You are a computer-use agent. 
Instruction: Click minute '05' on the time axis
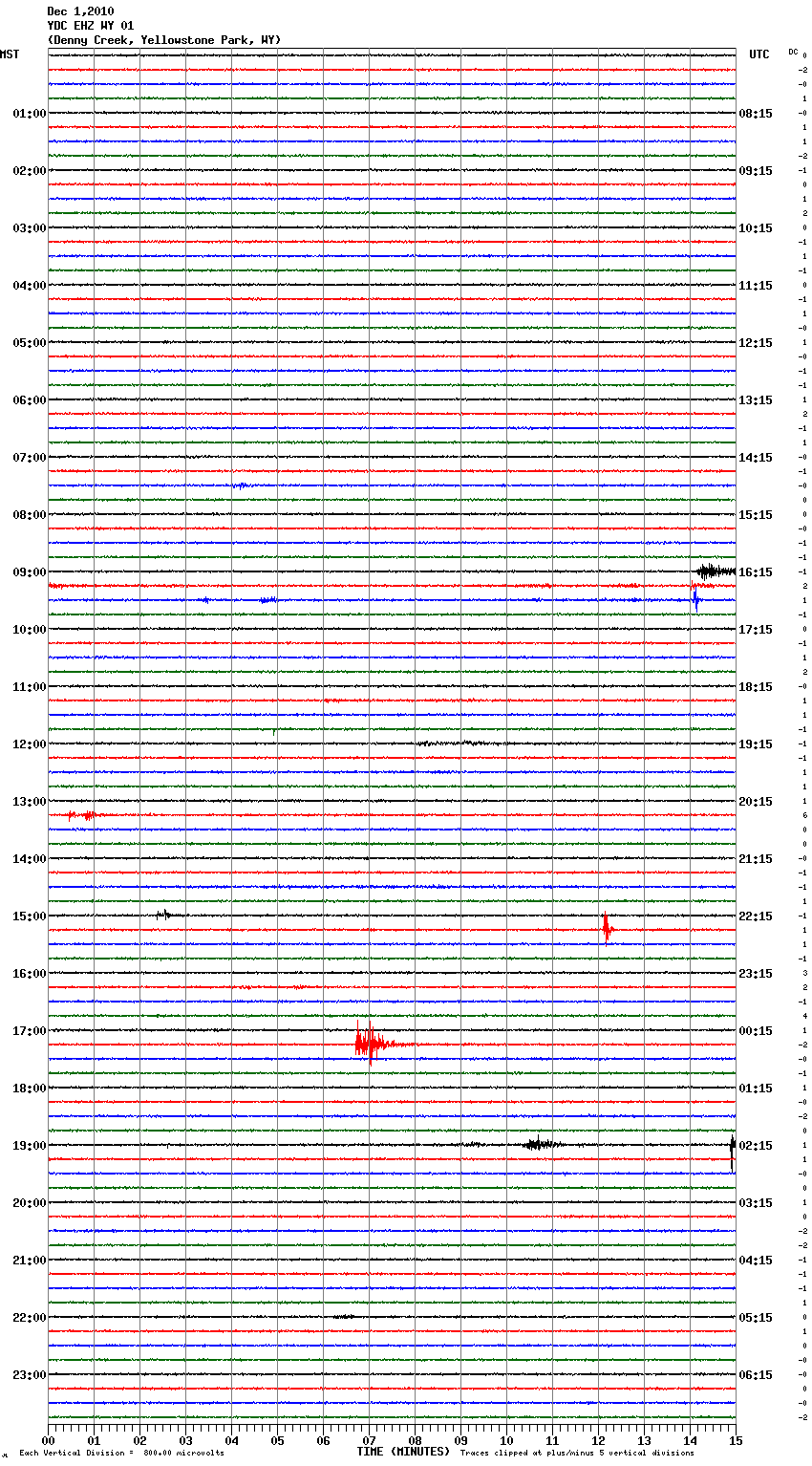point(278,1440)
